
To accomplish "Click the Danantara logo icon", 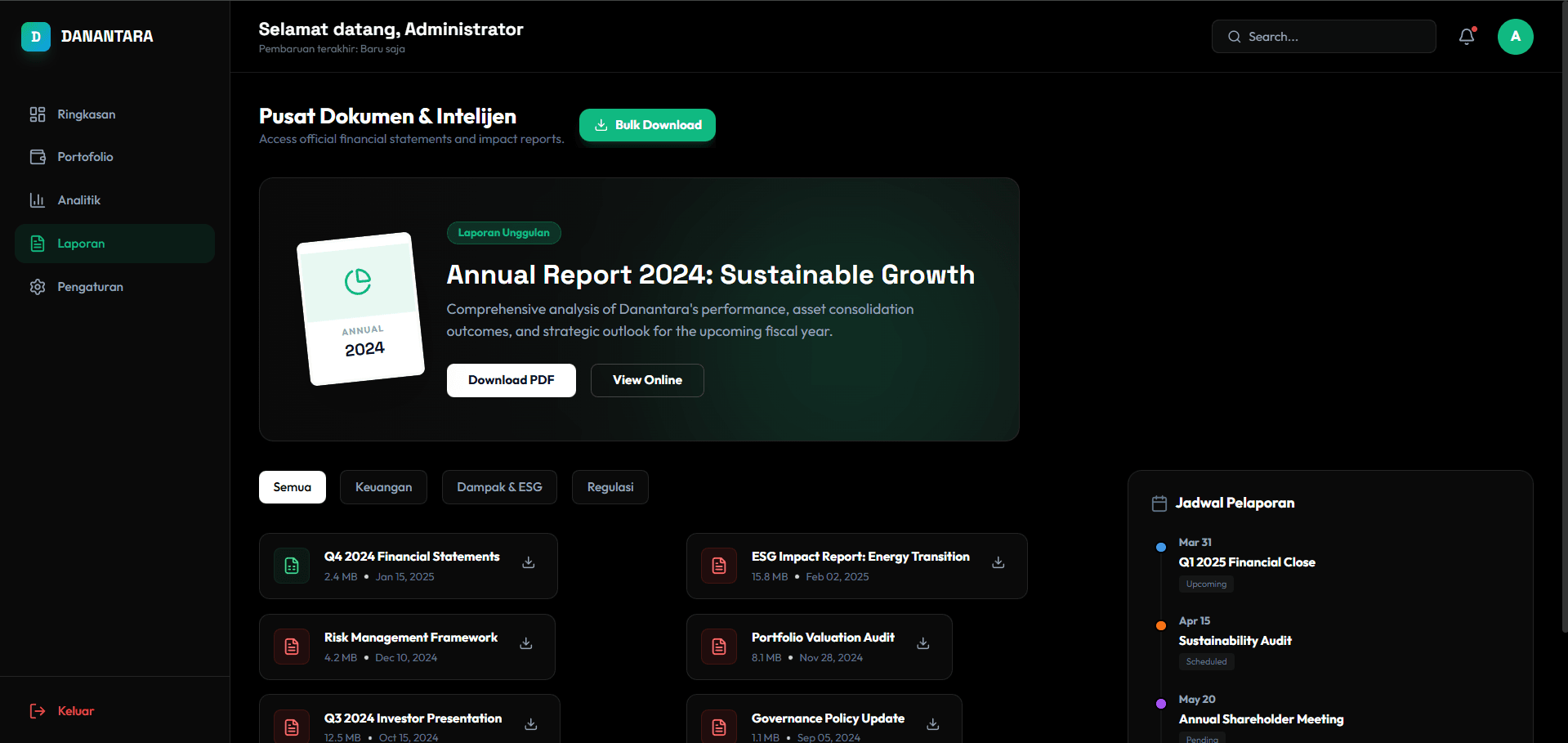I will point(35,37).
